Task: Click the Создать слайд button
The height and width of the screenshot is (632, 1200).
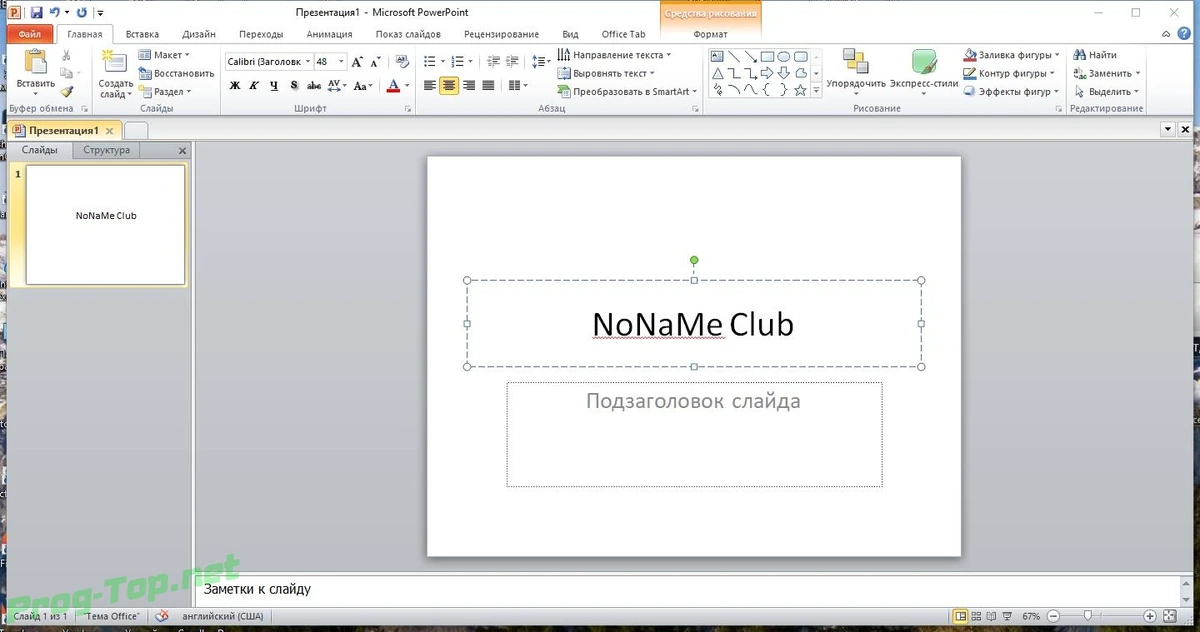Action: (115, 73)
